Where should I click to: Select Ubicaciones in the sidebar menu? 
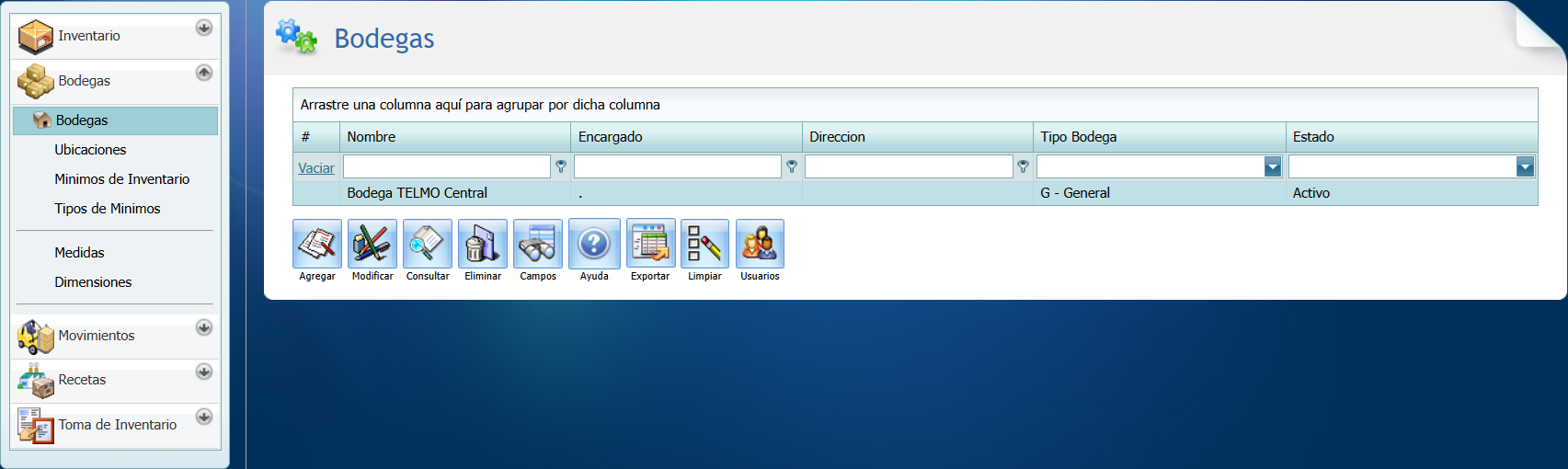(90, 150)
